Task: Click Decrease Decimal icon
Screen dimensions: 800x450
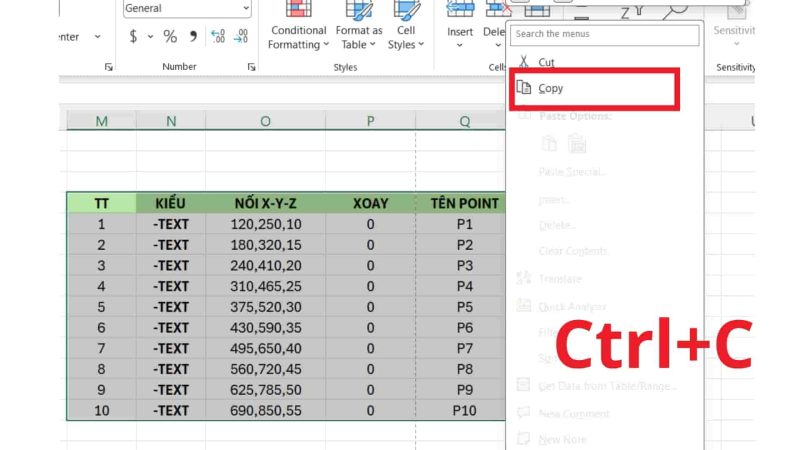Action: click(241, 36)
